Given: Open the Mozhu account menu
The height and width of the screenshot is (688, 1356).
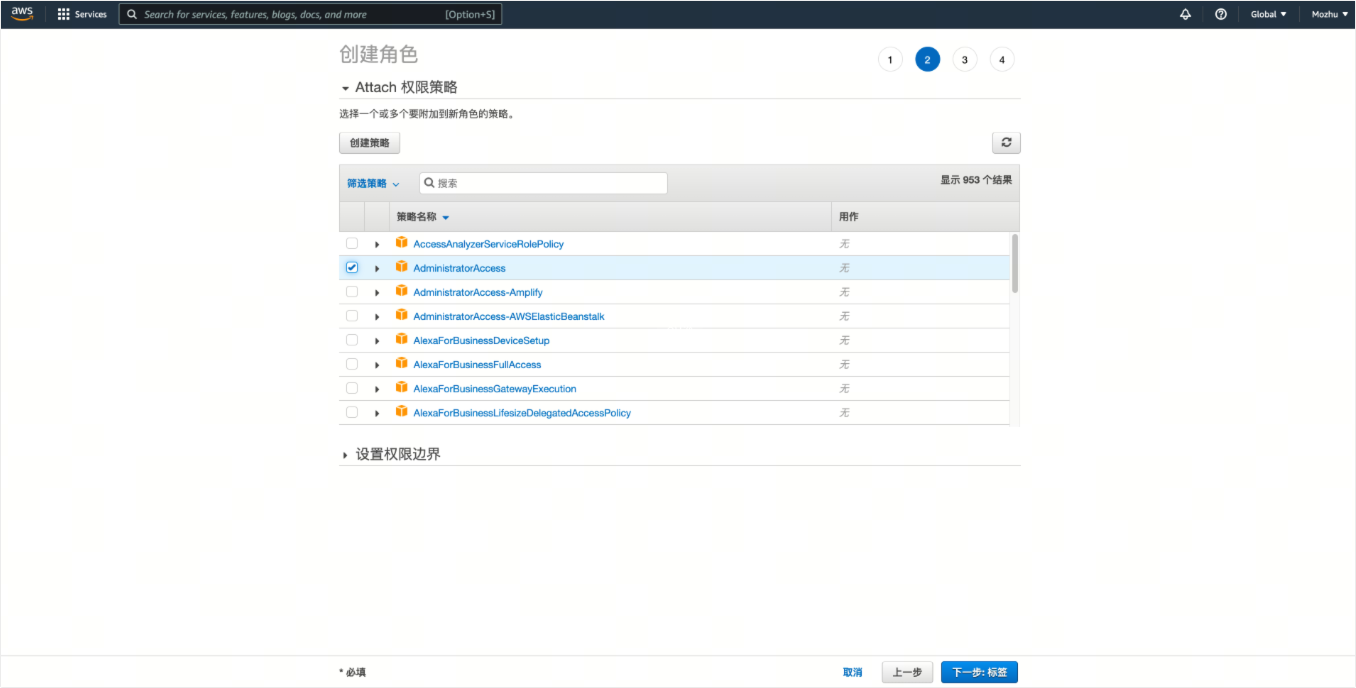Looking at the screenshot, I should [x=1330, y=14].
